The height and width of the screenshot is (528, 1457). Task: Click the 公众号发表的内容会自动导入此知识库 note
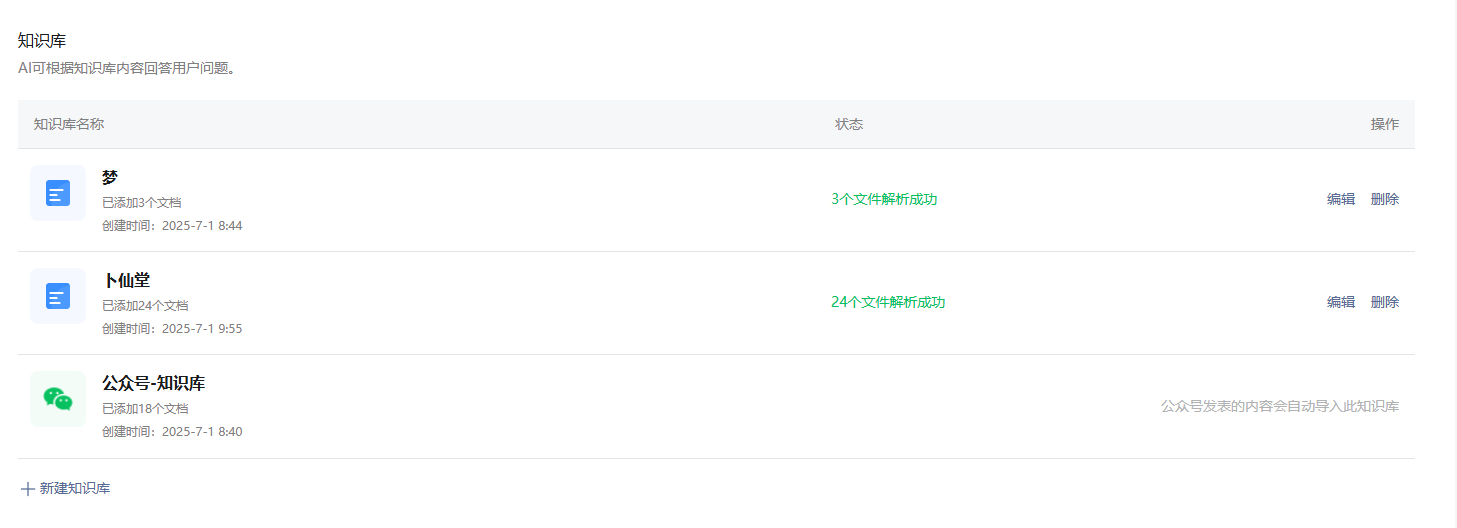(x=1280, y=406)
